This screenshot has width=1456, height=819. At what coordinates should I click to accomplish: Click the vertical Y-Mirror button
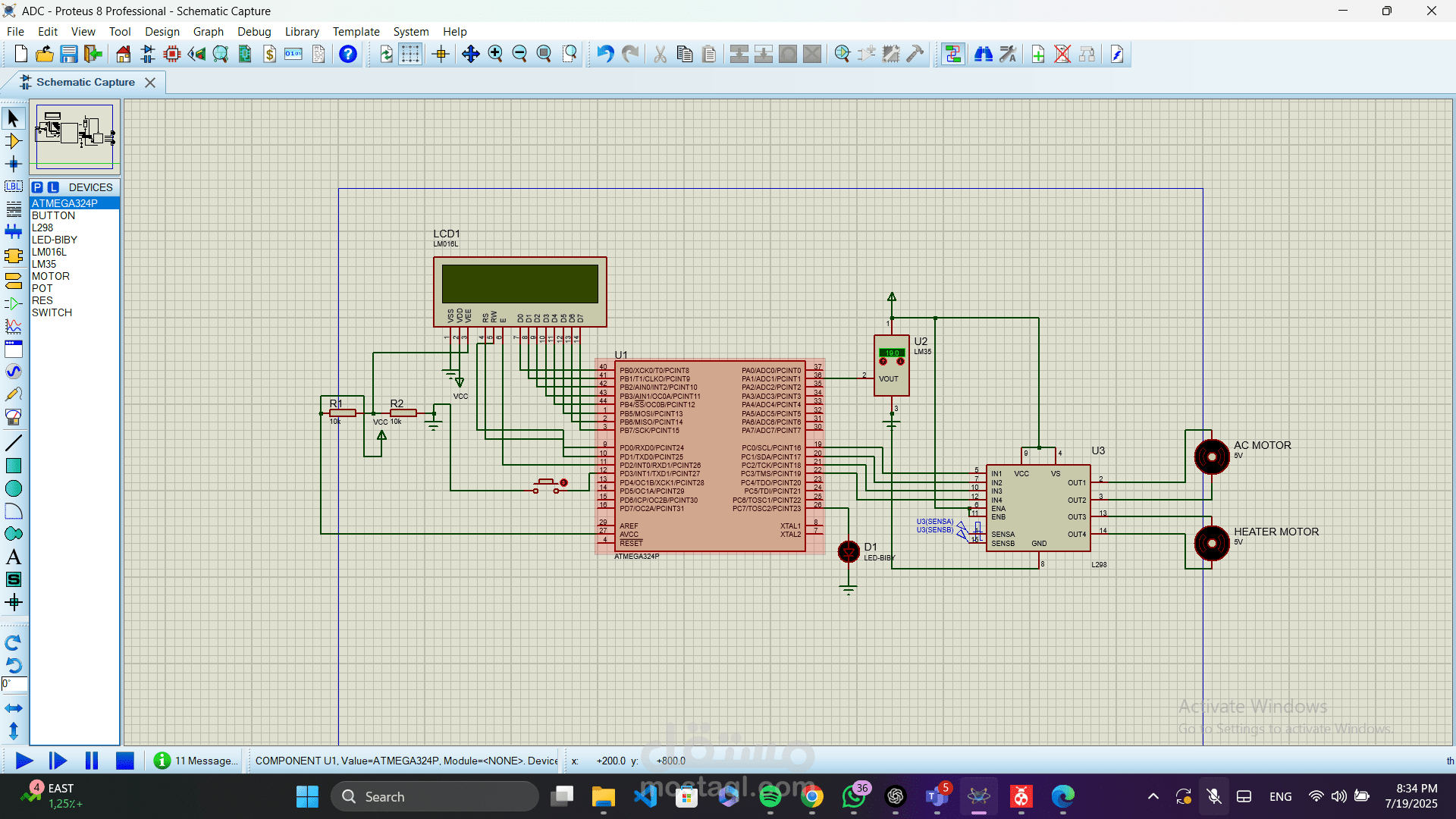click(13, 731)
